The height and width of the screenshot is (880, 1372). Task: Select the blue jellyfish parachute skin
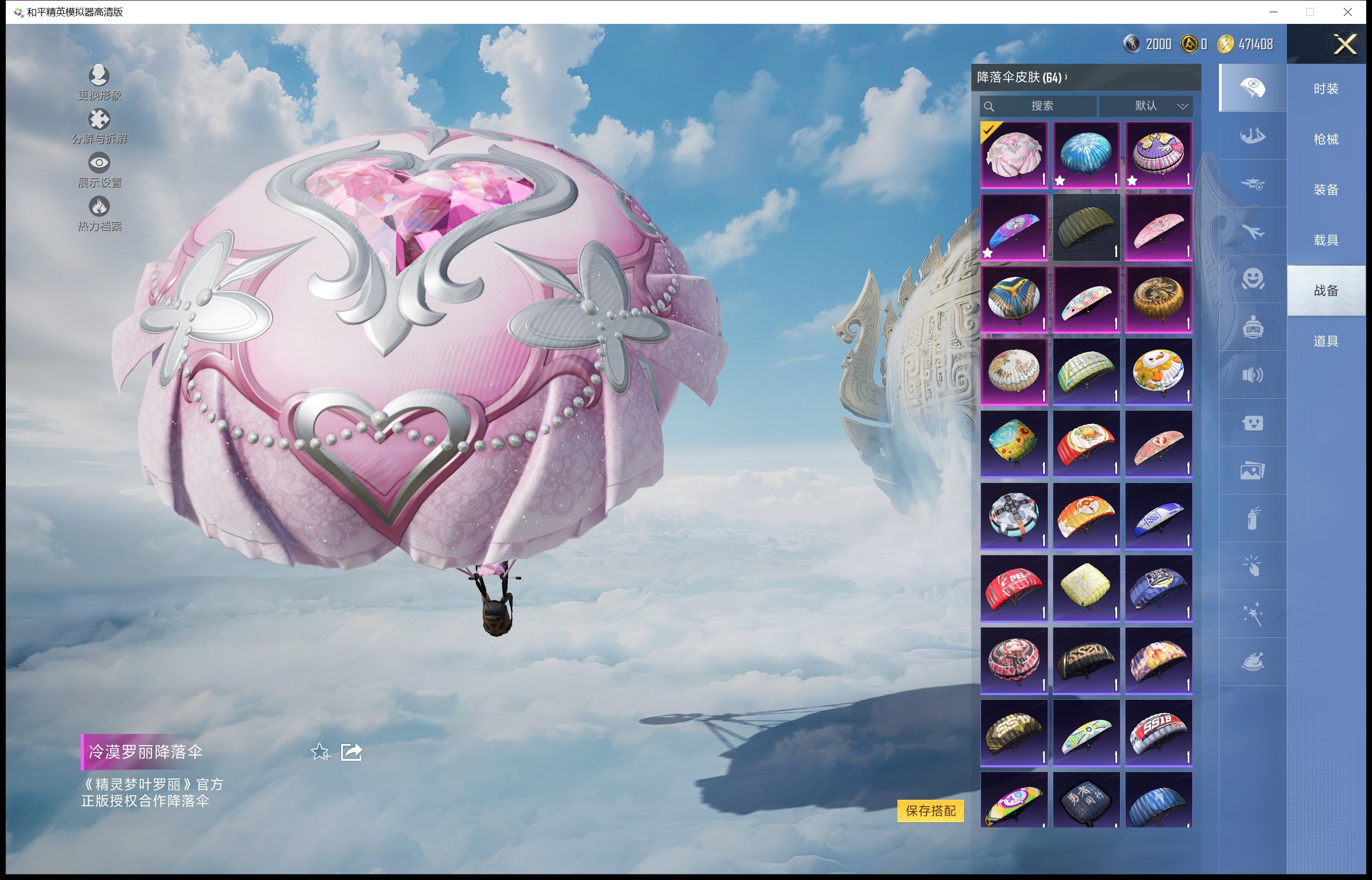click(1086, 154)
